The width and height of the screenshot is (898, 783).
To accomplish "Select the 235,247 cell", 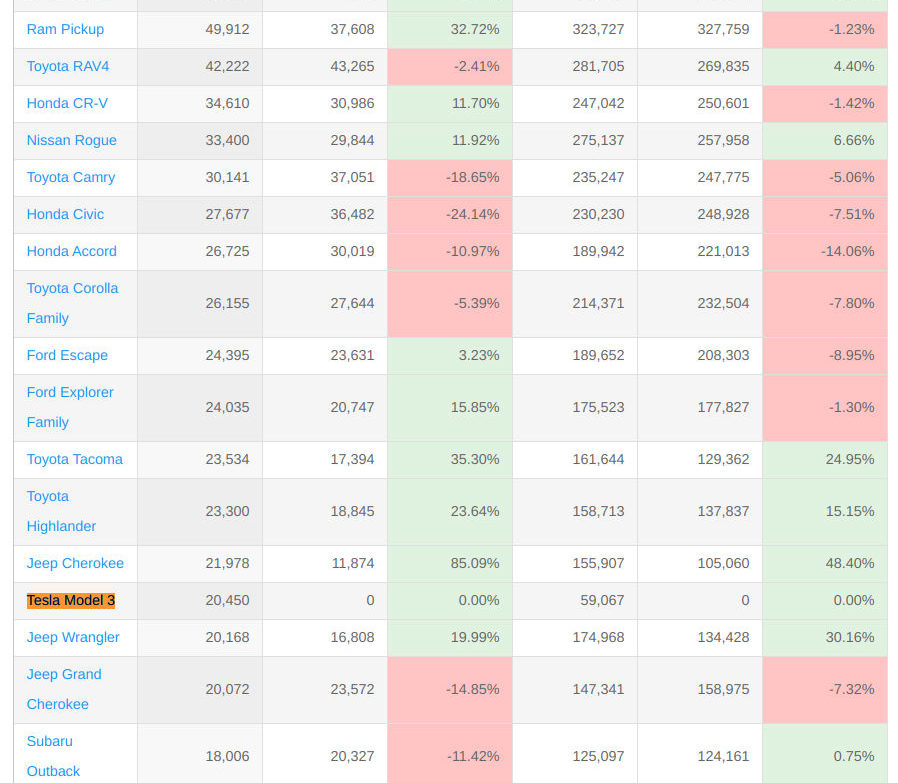I will (575, 178).
